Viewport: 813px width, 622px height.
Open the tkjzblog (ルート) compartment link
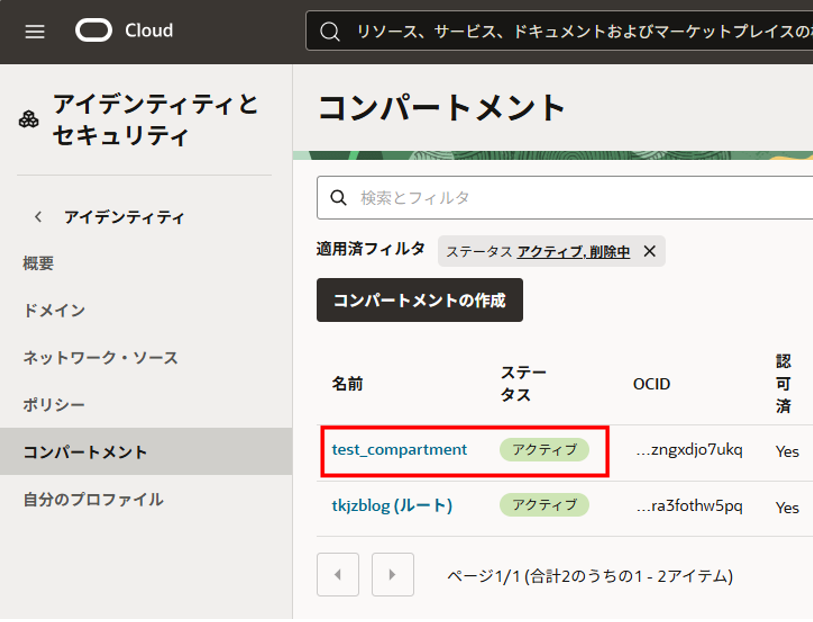click(392, 506)
